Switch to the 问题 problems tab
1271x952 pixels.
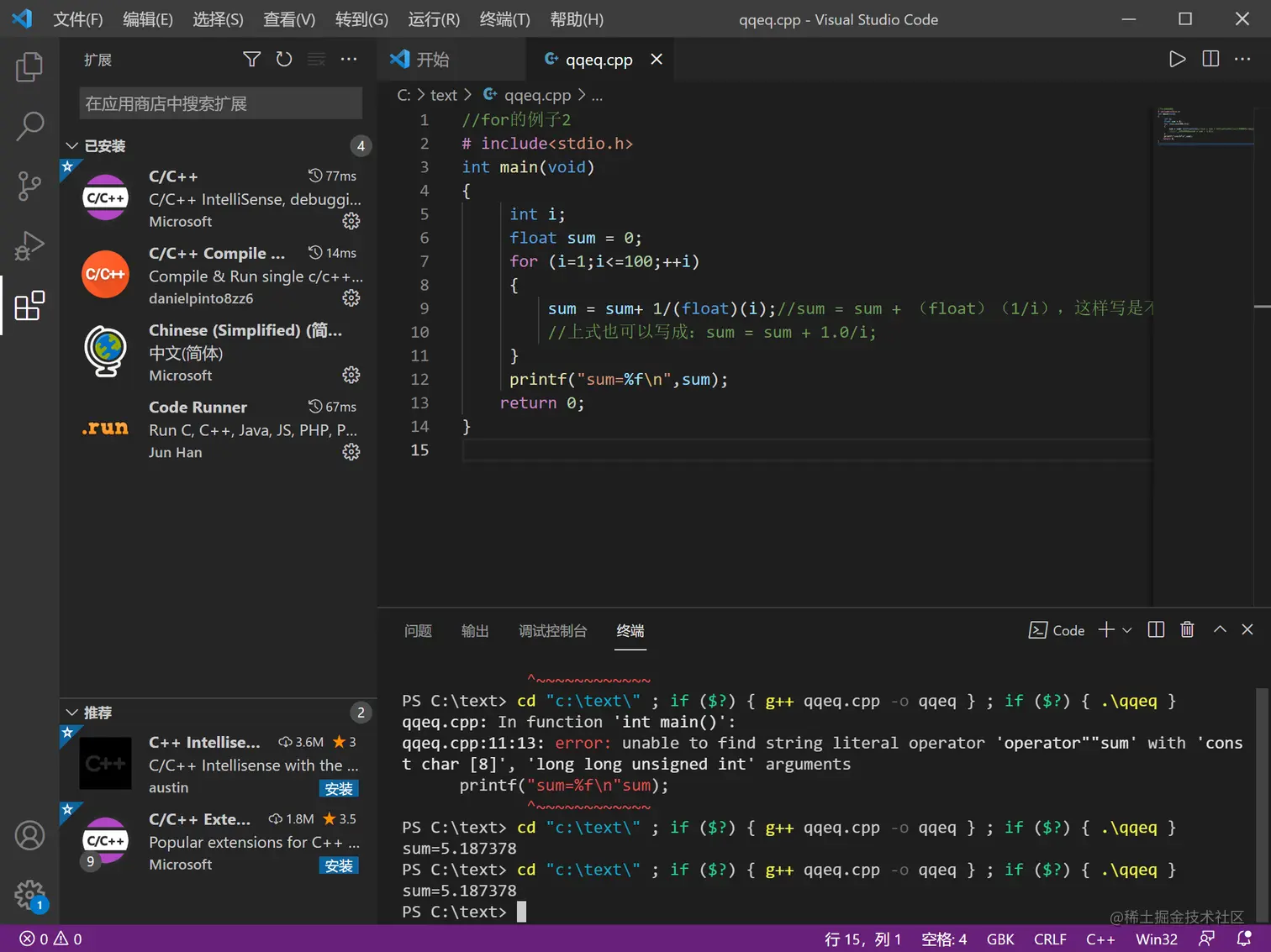(x=418, y=631)
